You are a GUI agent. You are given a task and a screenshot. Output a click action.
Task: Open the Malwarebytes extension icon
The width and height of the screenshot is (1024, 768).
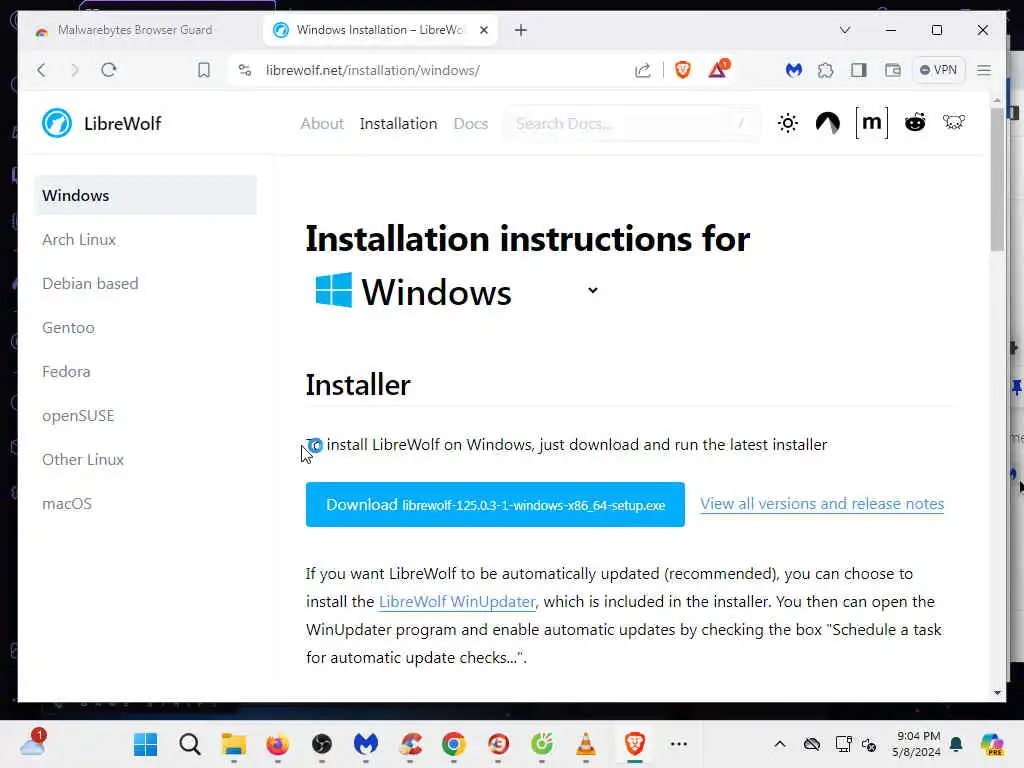point(793,70)
